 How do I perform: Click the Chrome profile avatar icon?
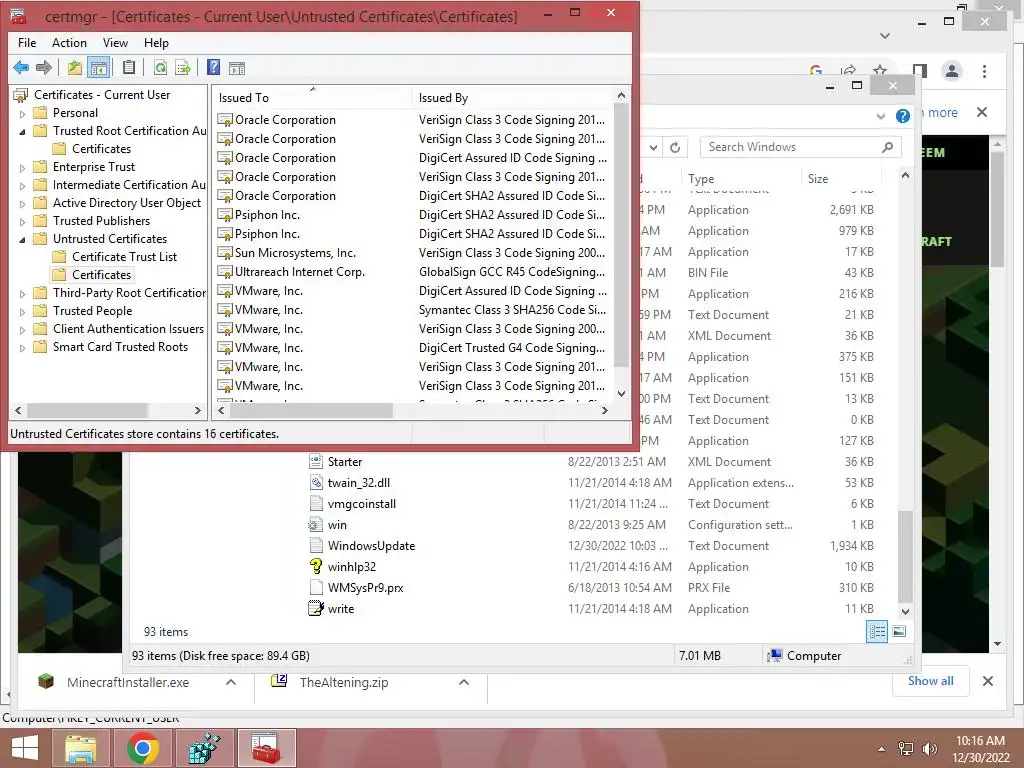[x=952, y=71]
